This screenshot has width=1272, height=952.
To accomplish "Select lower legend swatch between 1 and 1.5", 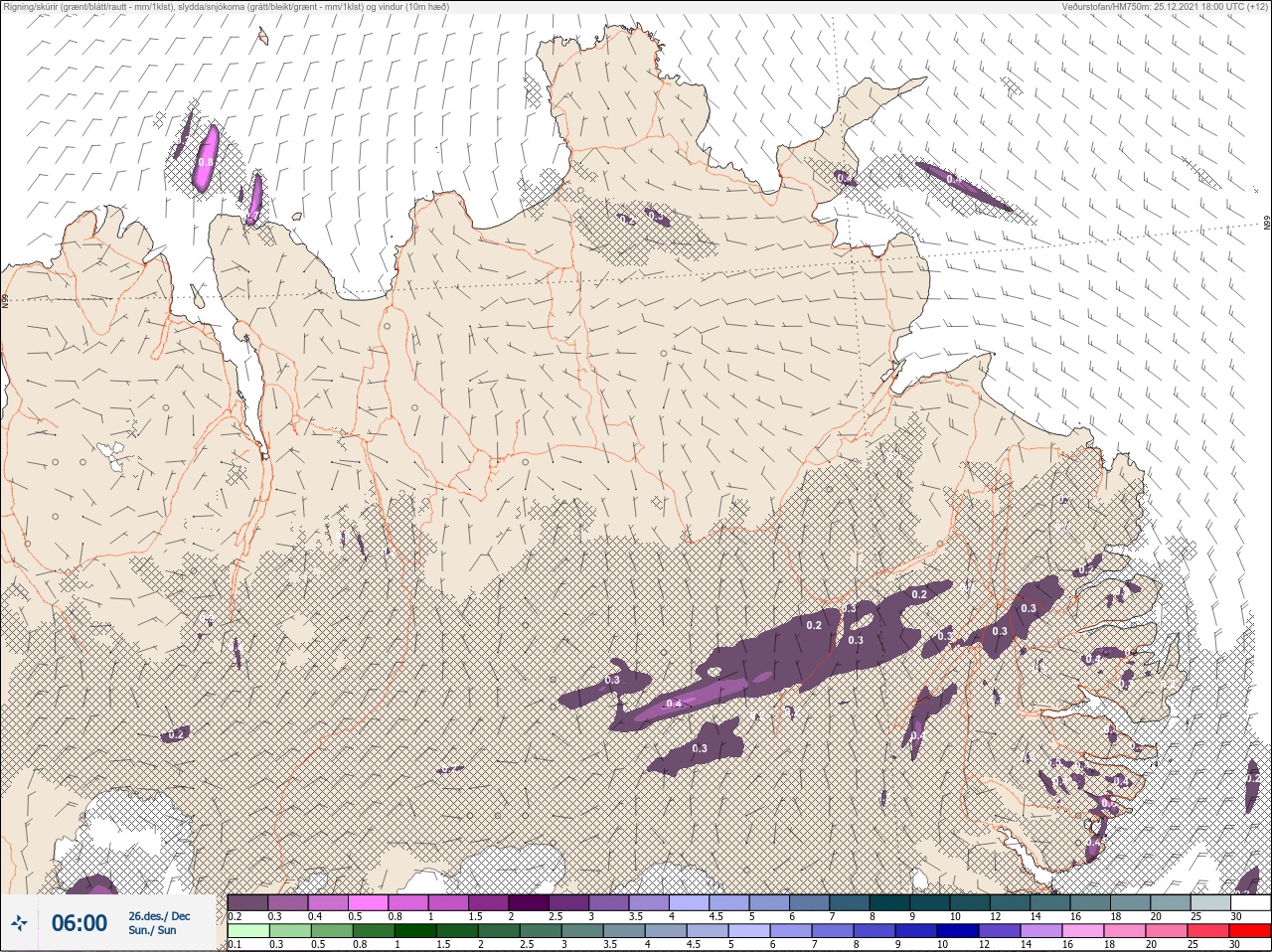I will click(415, 931).
